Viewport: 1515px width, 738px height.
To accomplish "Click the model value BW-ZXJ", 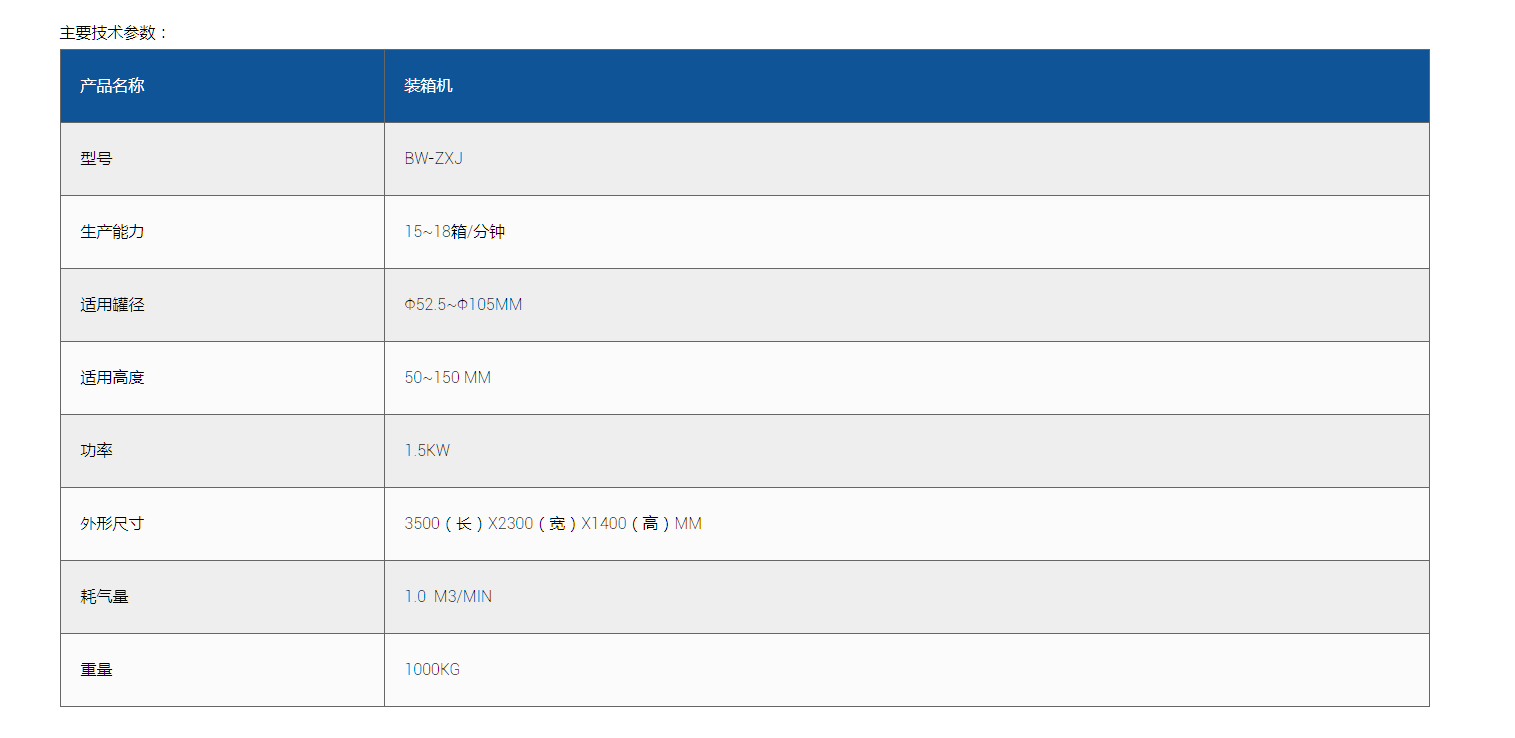I will coord(433,159).
